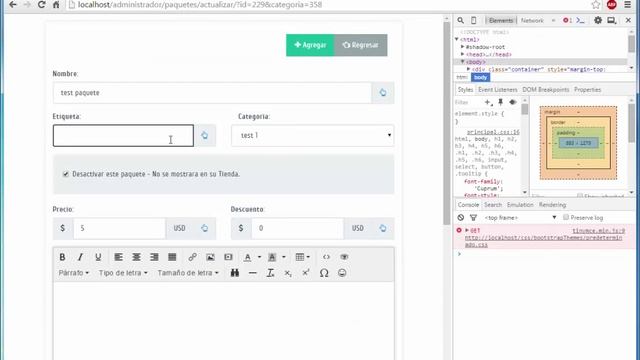This screenshot has height=360, width=640.
Task: Insert special character omega icon
Action: (x=324, y=273)
